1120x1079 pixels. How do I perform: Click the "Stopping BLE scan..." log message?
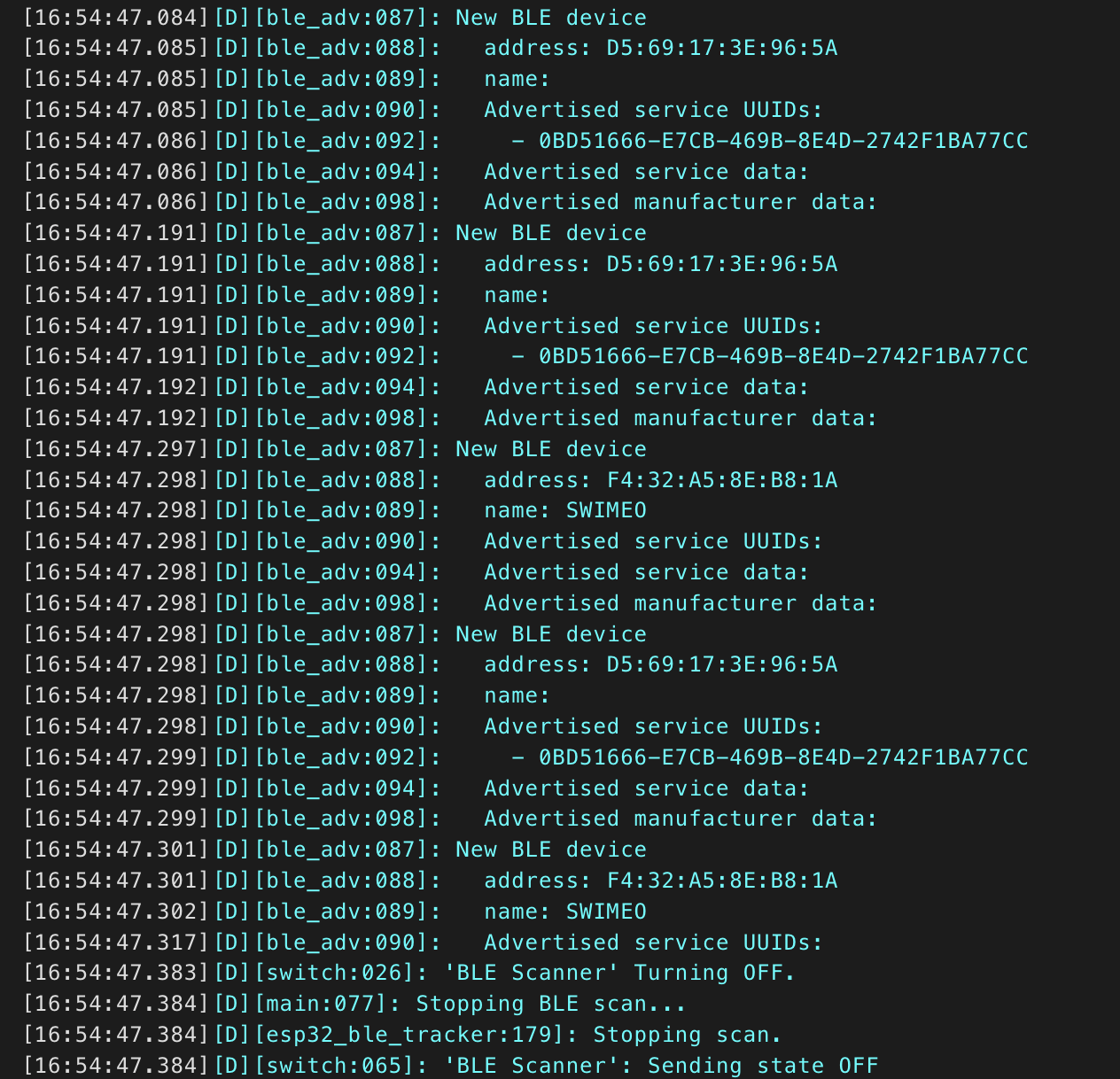click(550, 1004)
